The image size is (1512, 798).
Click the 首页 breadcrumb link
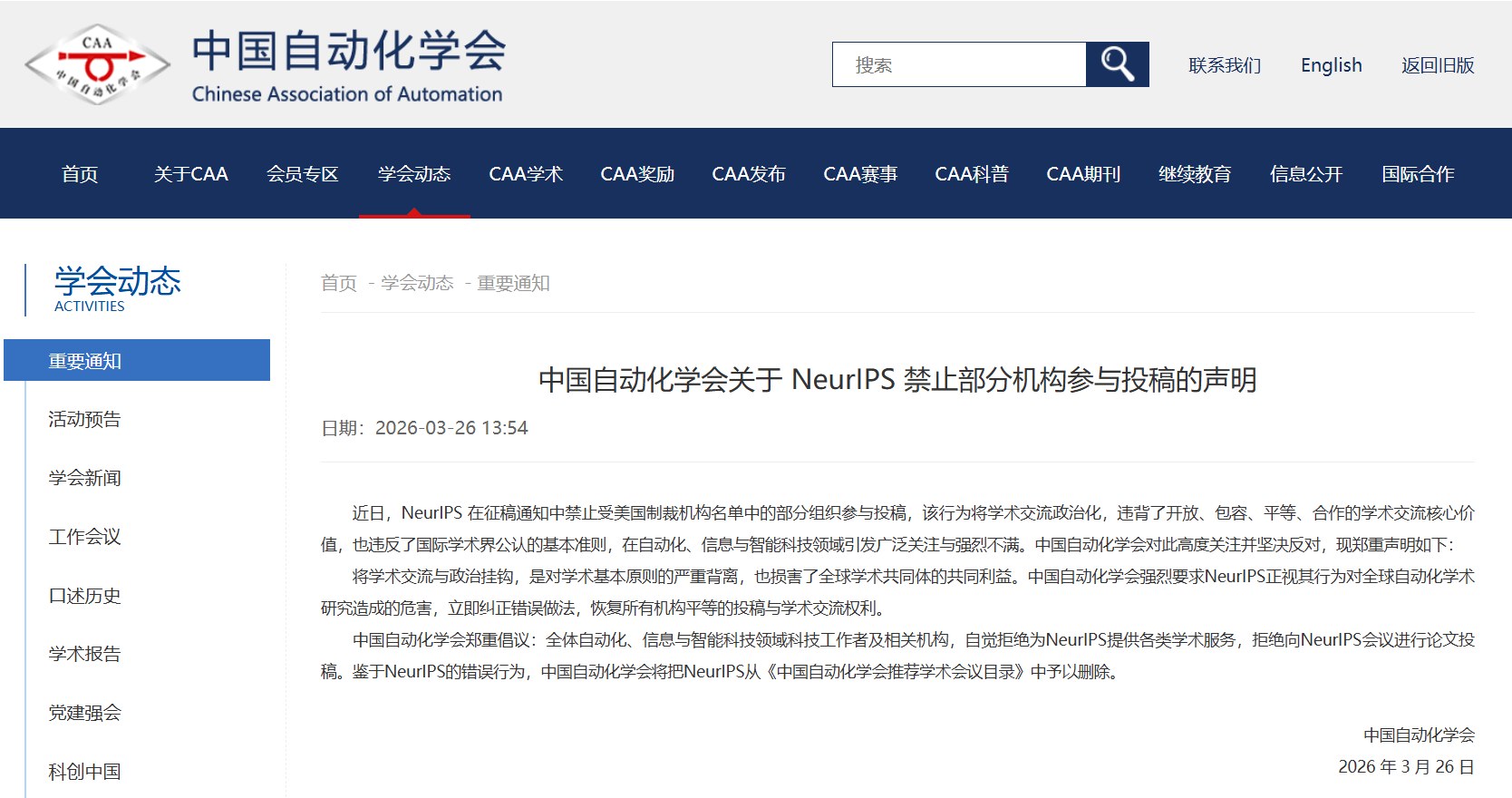click(x=339, y=283)
